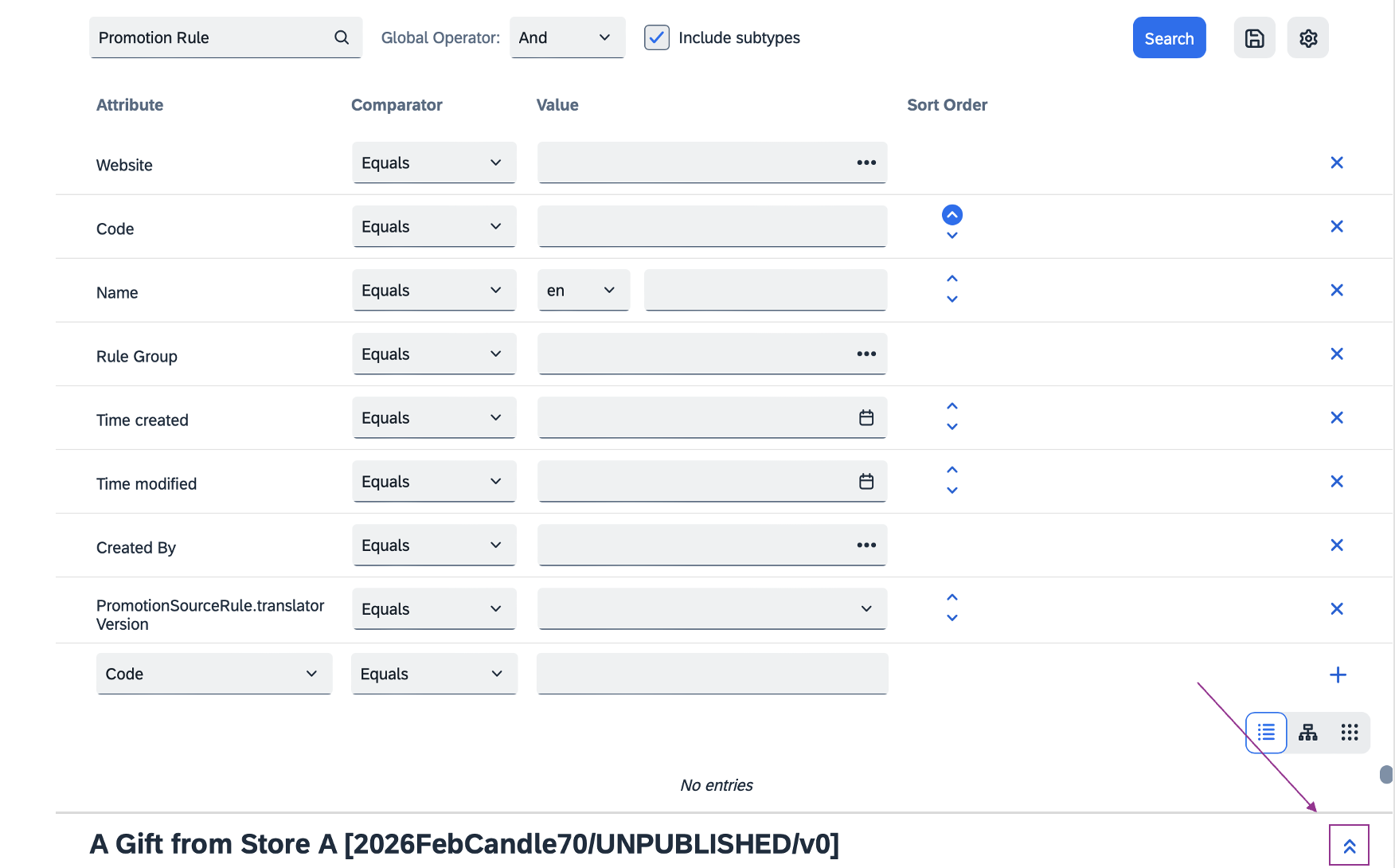Select list view mode
This screenshot has width=1395, height=868.
(1266, 733)
